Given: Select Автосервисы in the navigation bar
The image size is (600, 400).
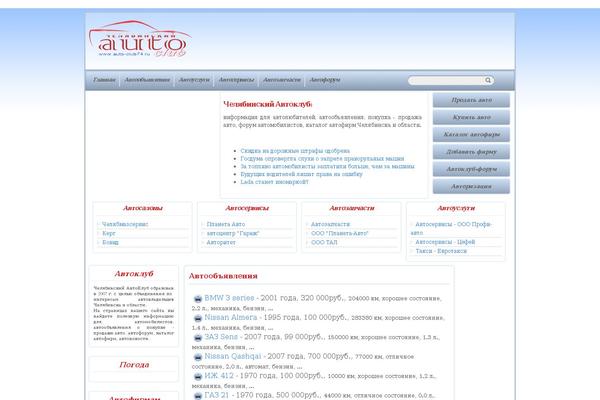Looking at the screenshot, I should 236,80.
